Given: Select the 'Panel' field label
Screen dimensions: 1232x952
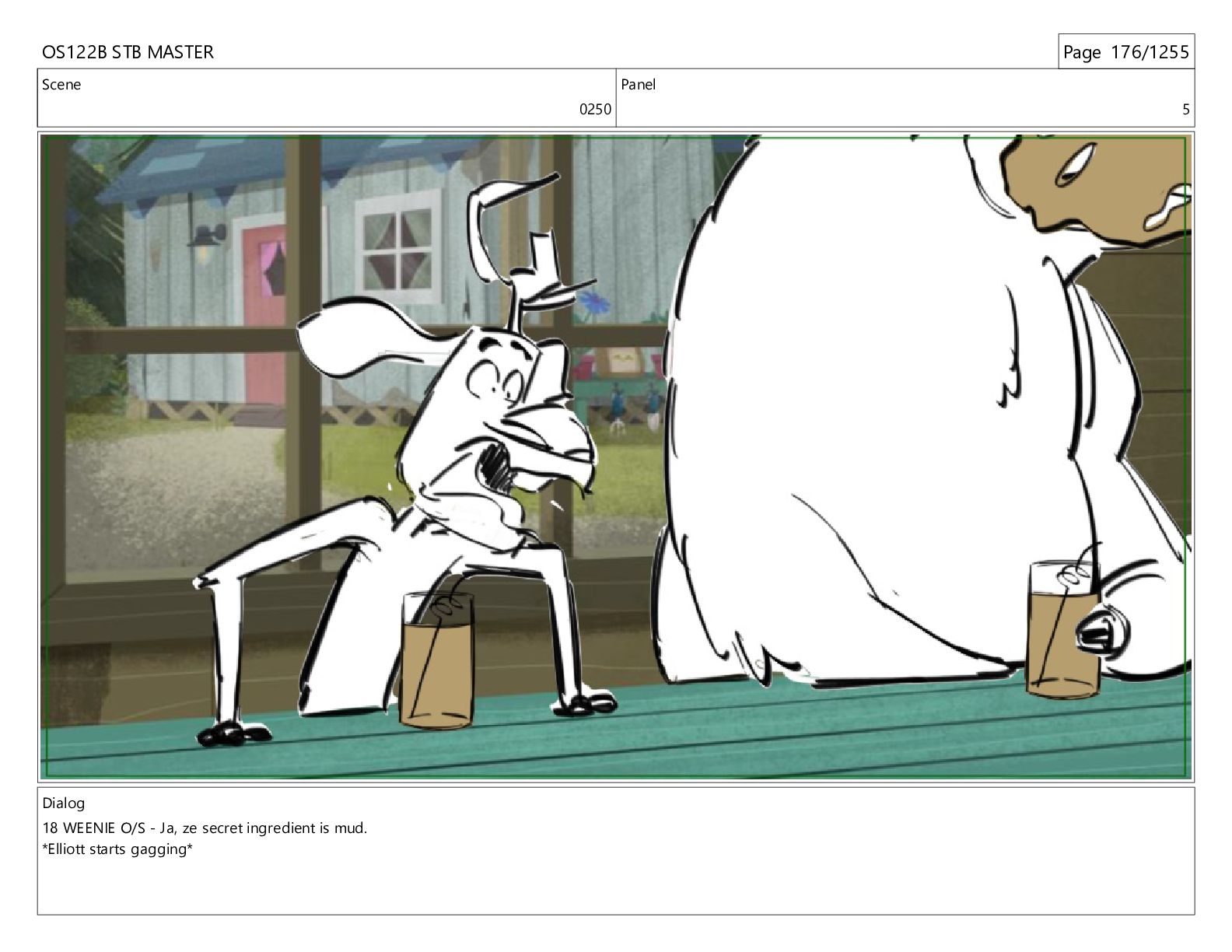Looking at the screenshot, I should tap(639, 85).
